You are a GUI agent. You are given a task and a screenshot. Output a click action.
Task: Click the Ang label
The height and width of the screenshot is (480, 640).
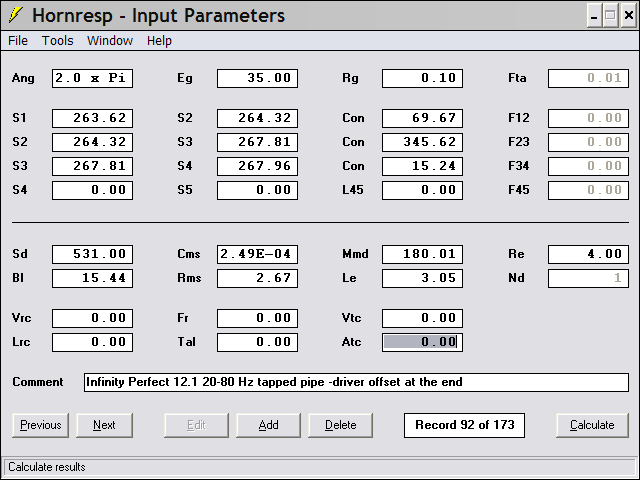pyautogui.click(x=23, y=78)
